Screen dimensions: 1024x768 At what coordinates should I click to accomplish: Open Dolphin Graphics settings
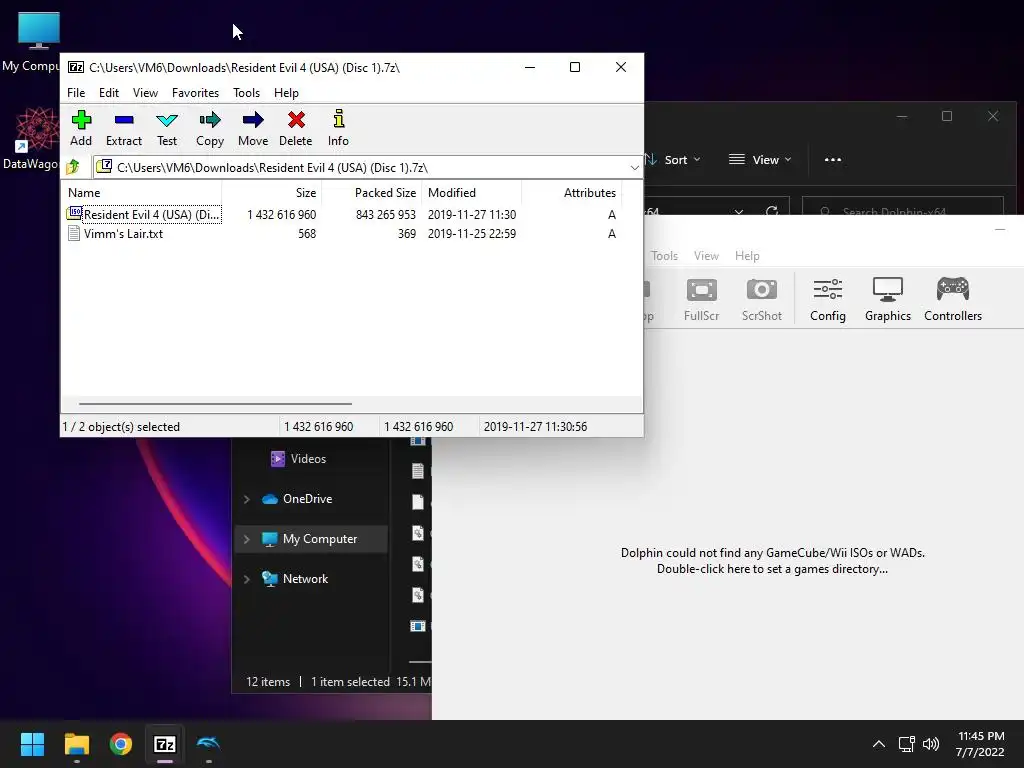pos(888,299)
